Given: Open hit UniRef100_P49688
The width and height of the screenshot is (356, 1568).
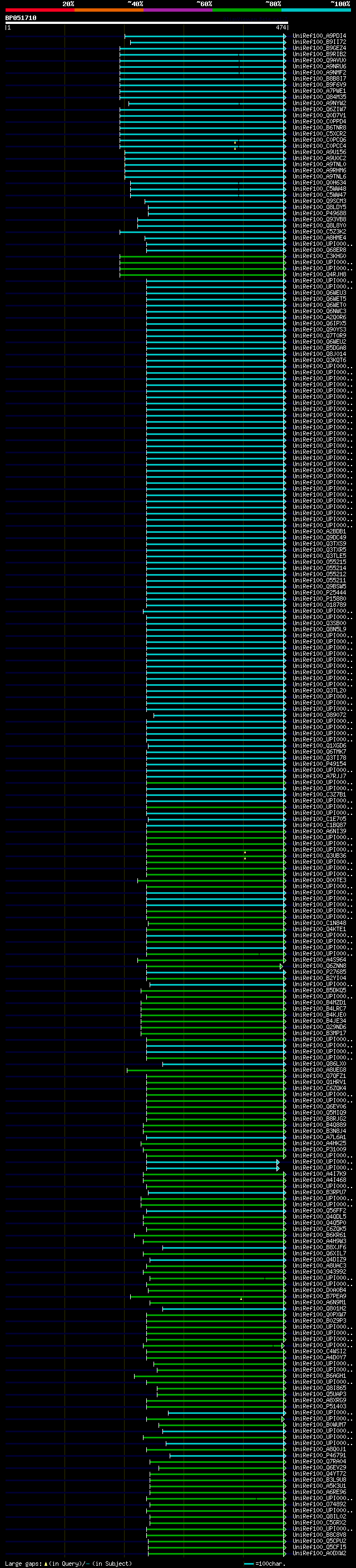Looking at the screenshot, I should coord(319,213).
